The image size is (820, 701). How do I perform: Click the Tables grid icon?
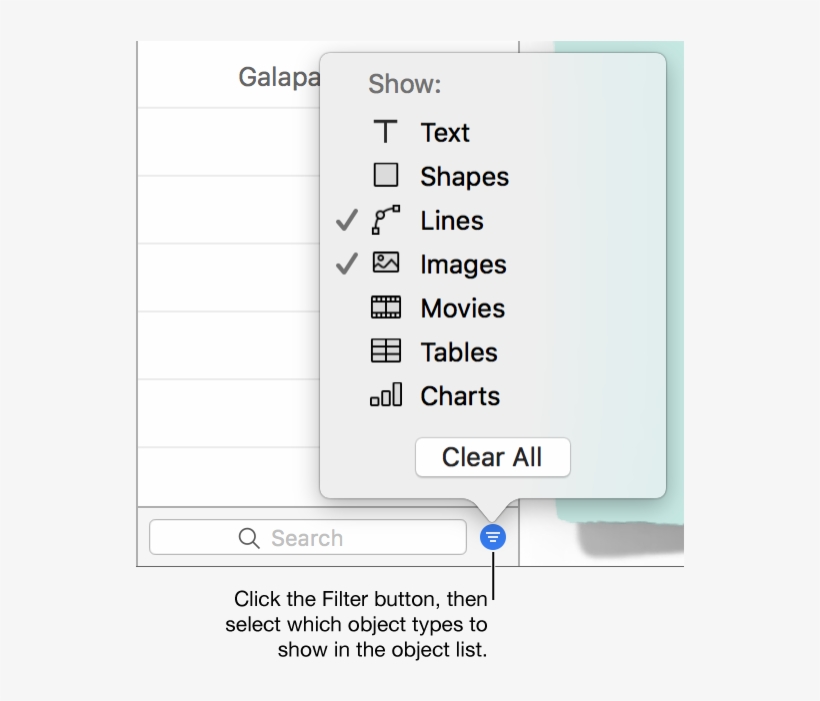(x=385, y=351)
